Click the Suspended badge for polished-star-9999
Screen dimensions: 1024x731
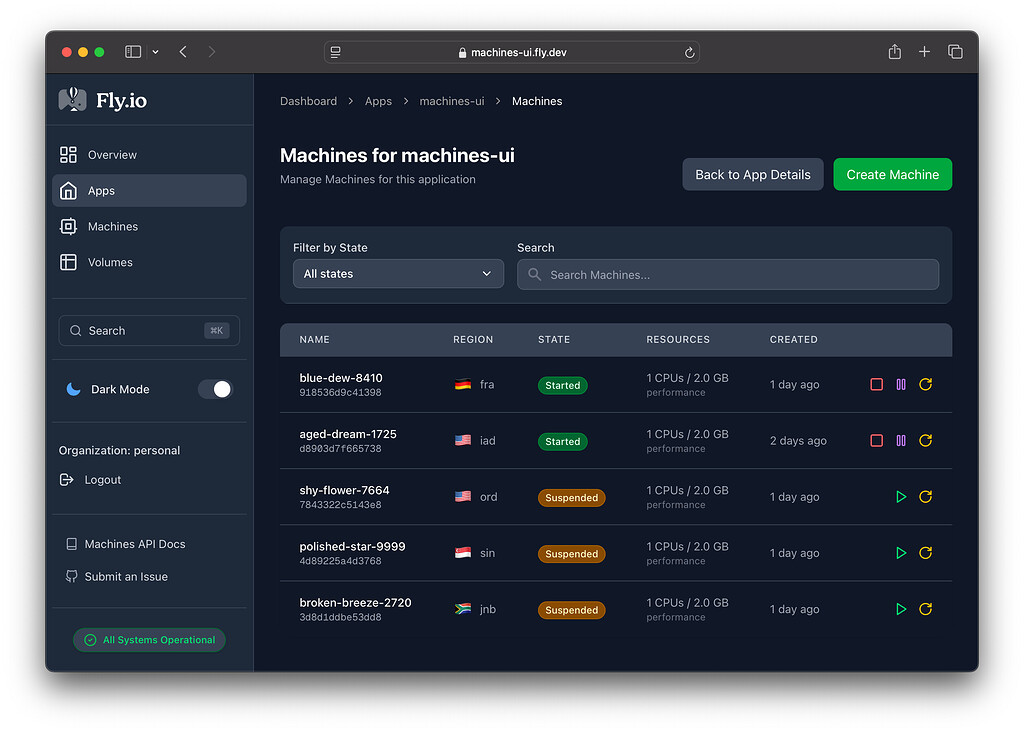(x=571, y=553)
